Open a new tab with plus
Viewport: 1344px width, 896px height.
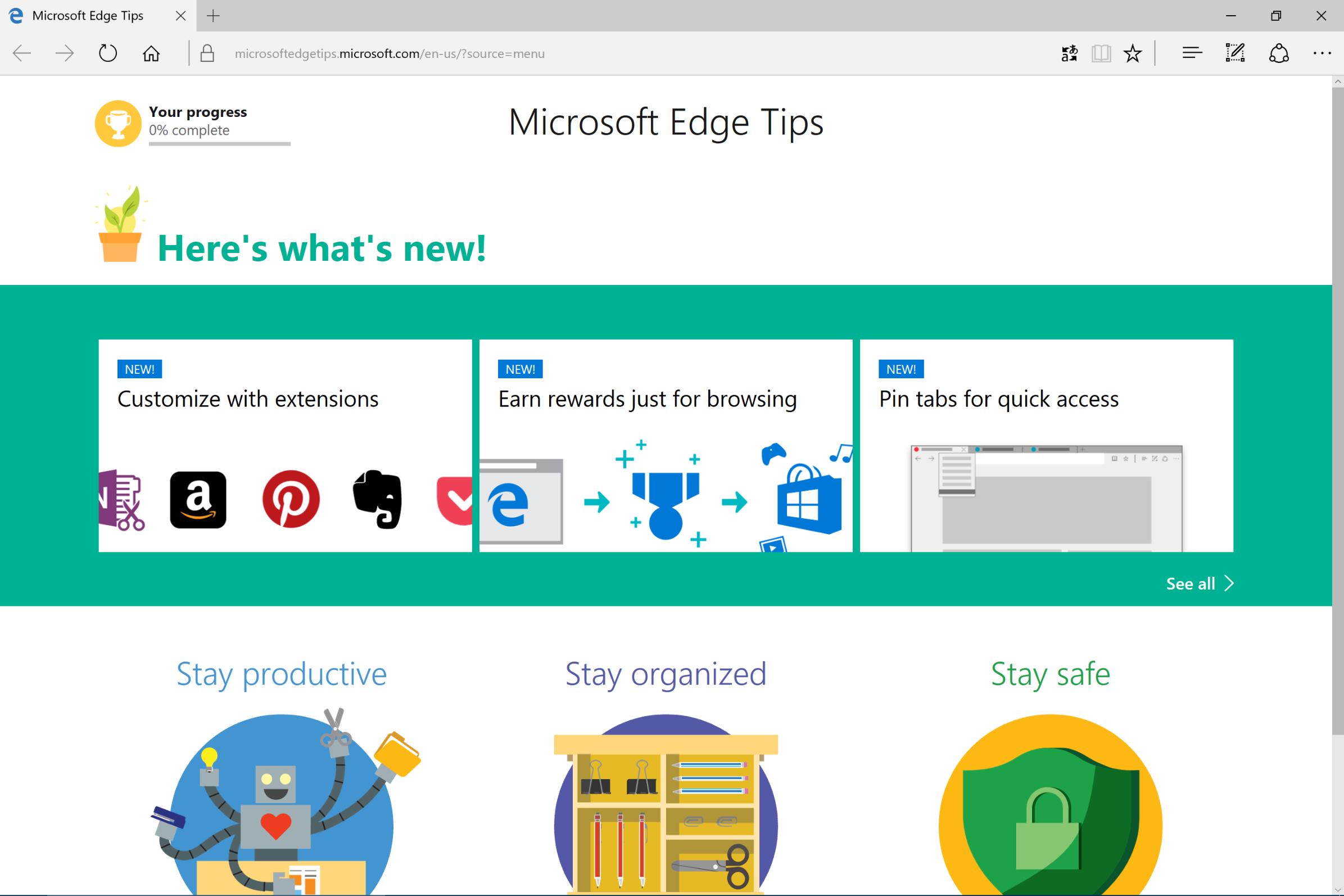tap(213, 15)
